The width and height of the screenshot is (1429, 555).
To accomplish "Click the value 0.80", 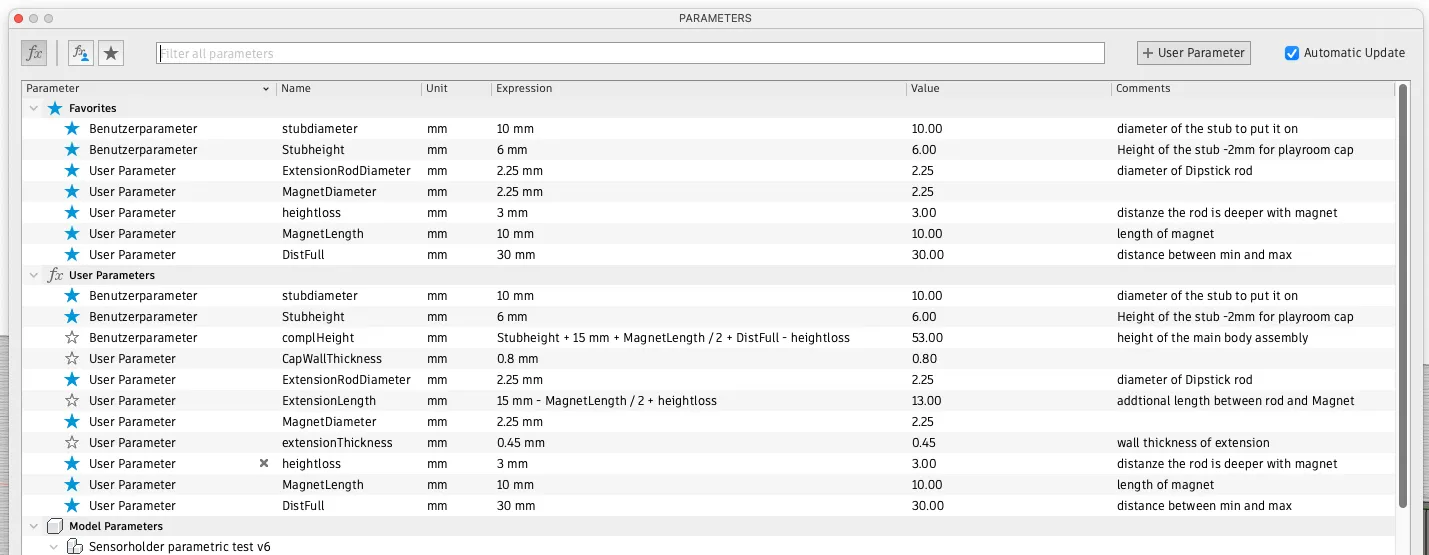I will pyautogui.click(x=924, y=359).
